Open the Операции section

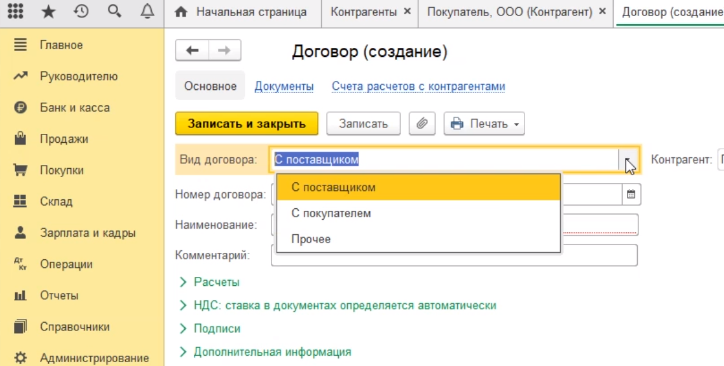[x=66, y=264]
